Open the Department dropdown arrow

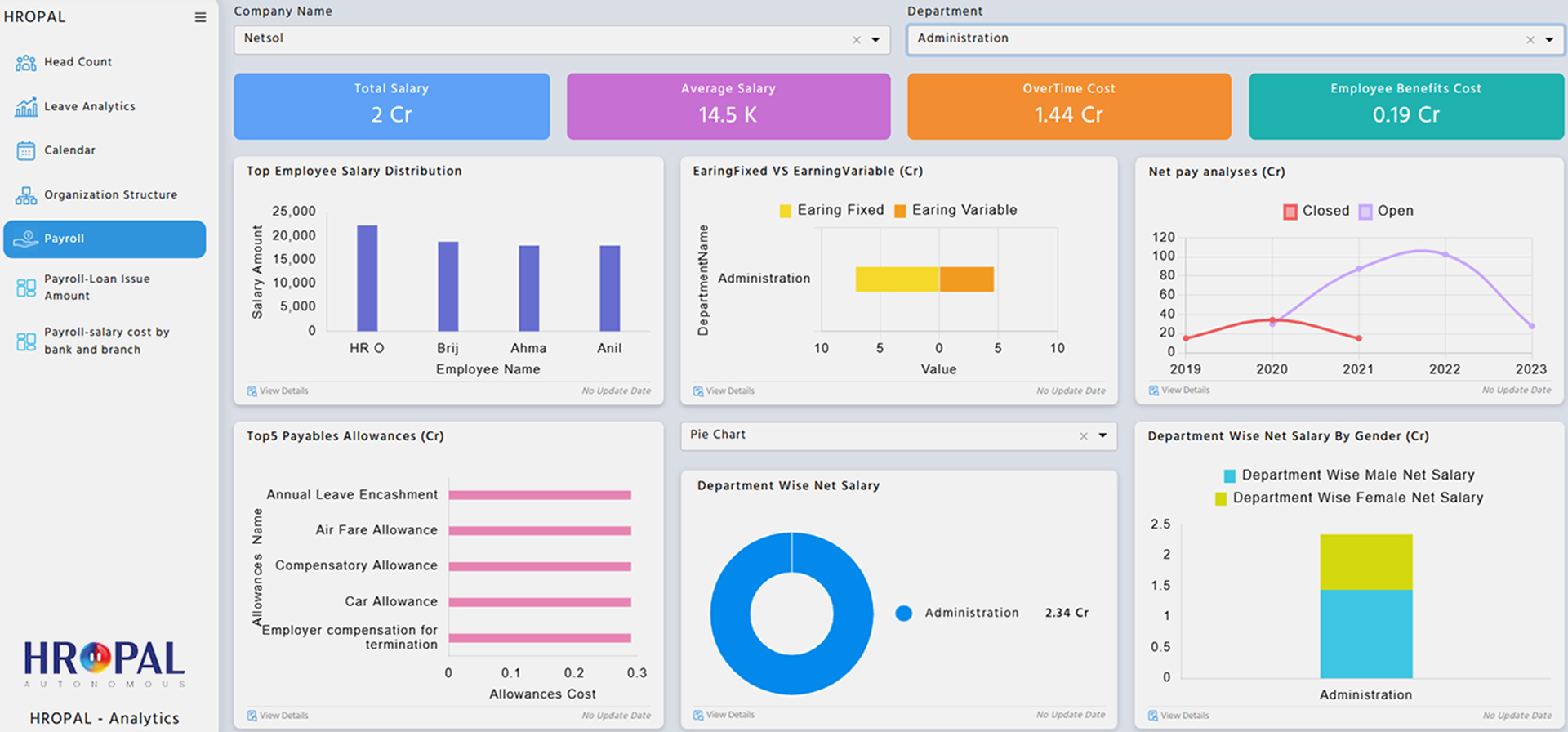pyautogui.click(x=1549, y=39)
